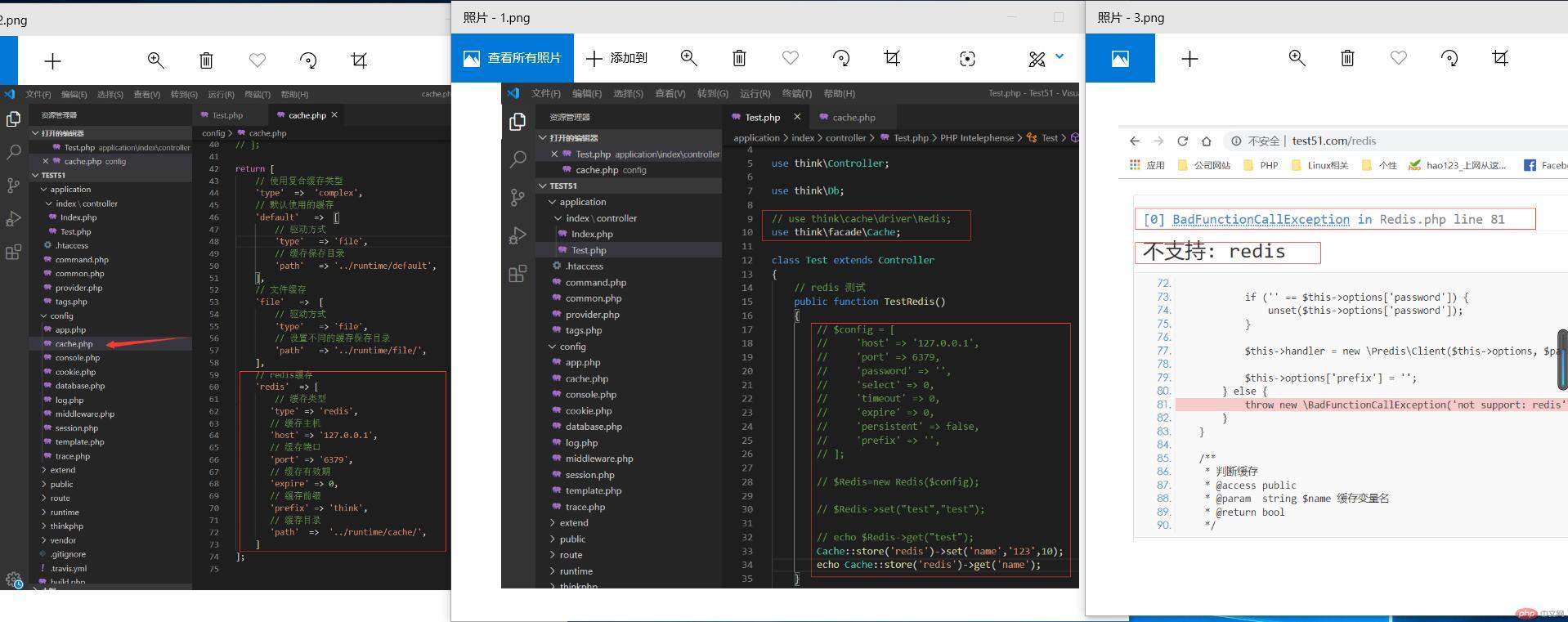
Task: Open the edit dropdown chevron in 1.png toolbar
Action: click(x=1060, y=56)
